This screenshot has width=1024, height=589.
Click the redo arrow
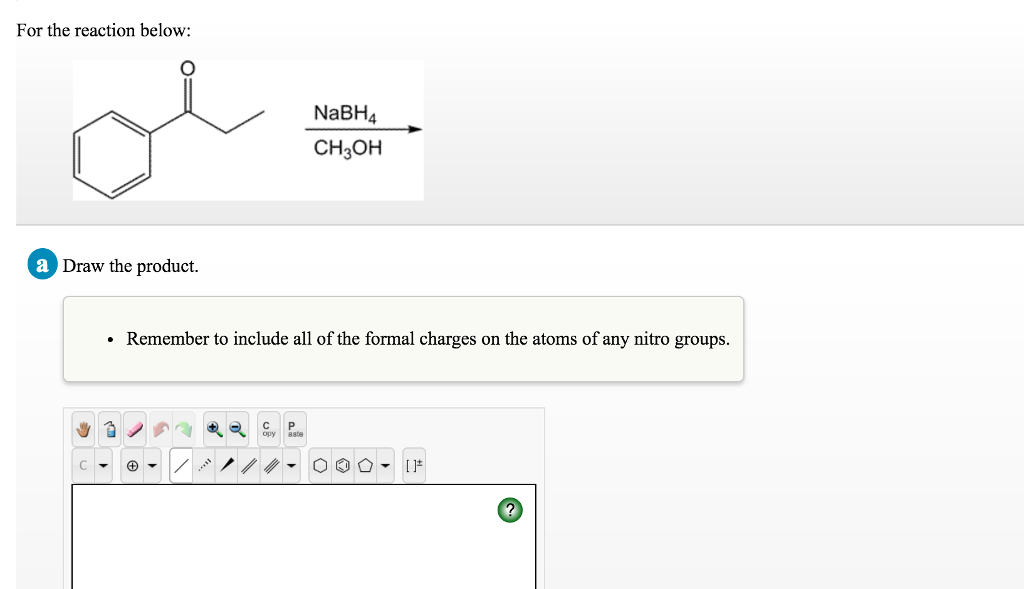(x=183, y=430)
